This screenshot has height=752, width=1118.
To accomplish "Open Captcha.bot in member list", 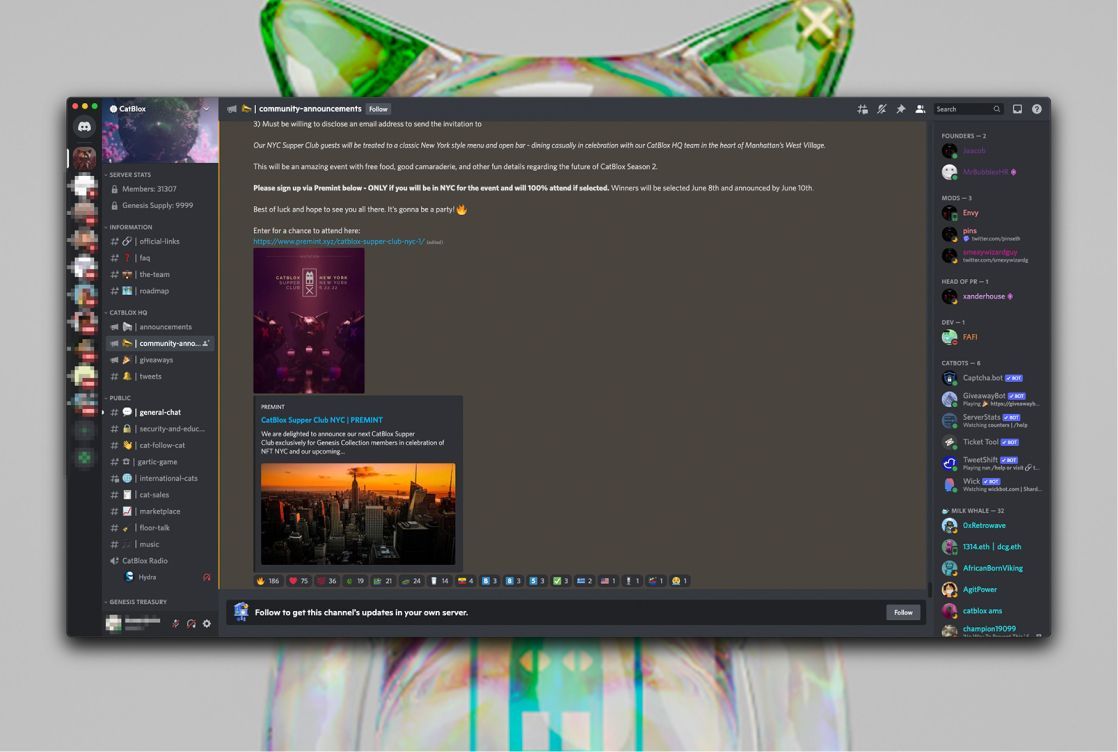I will [x=991, y=378].
